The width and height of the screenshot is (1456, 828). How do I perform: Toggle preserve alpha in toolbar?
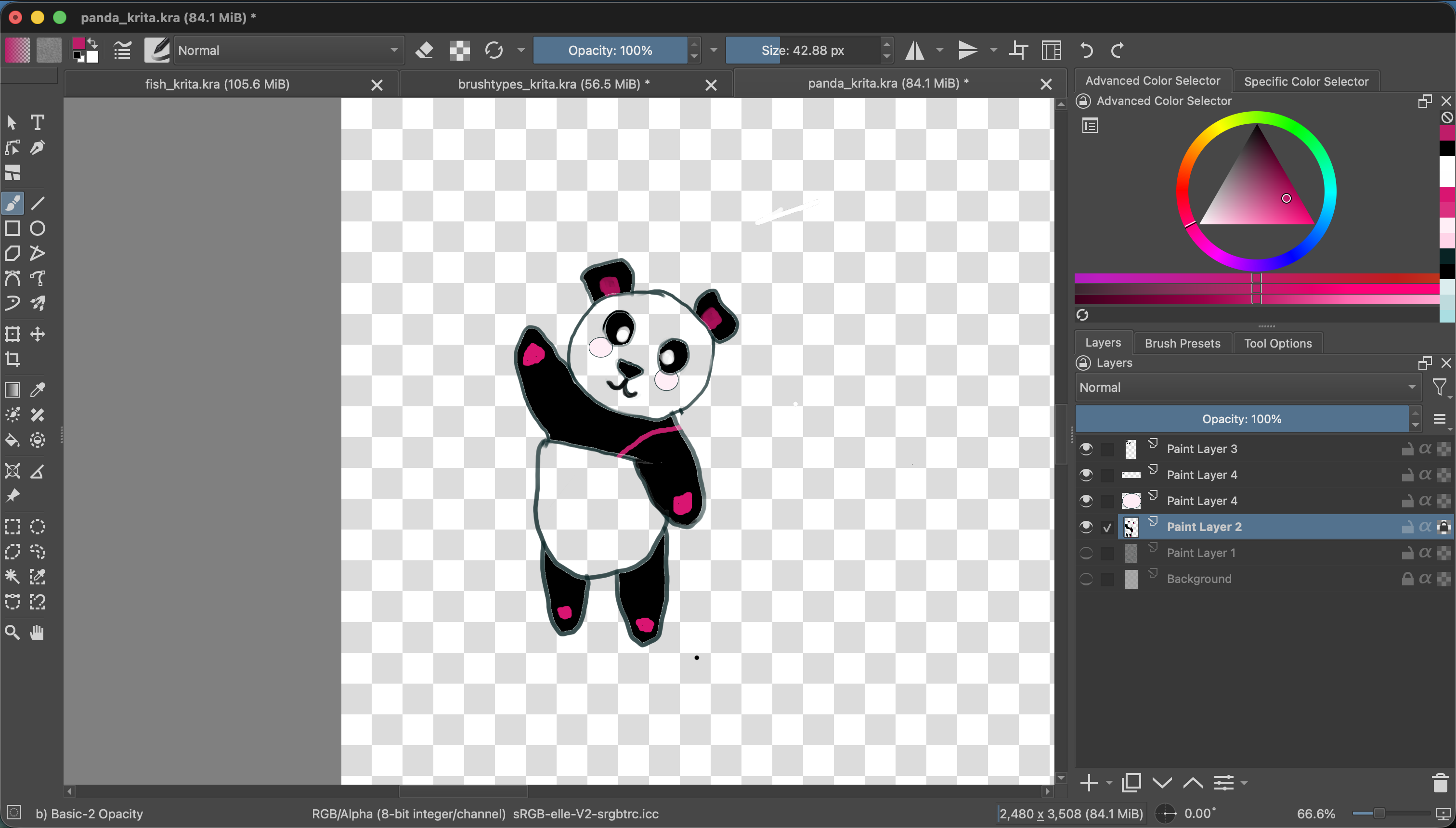tap(459, 50)
